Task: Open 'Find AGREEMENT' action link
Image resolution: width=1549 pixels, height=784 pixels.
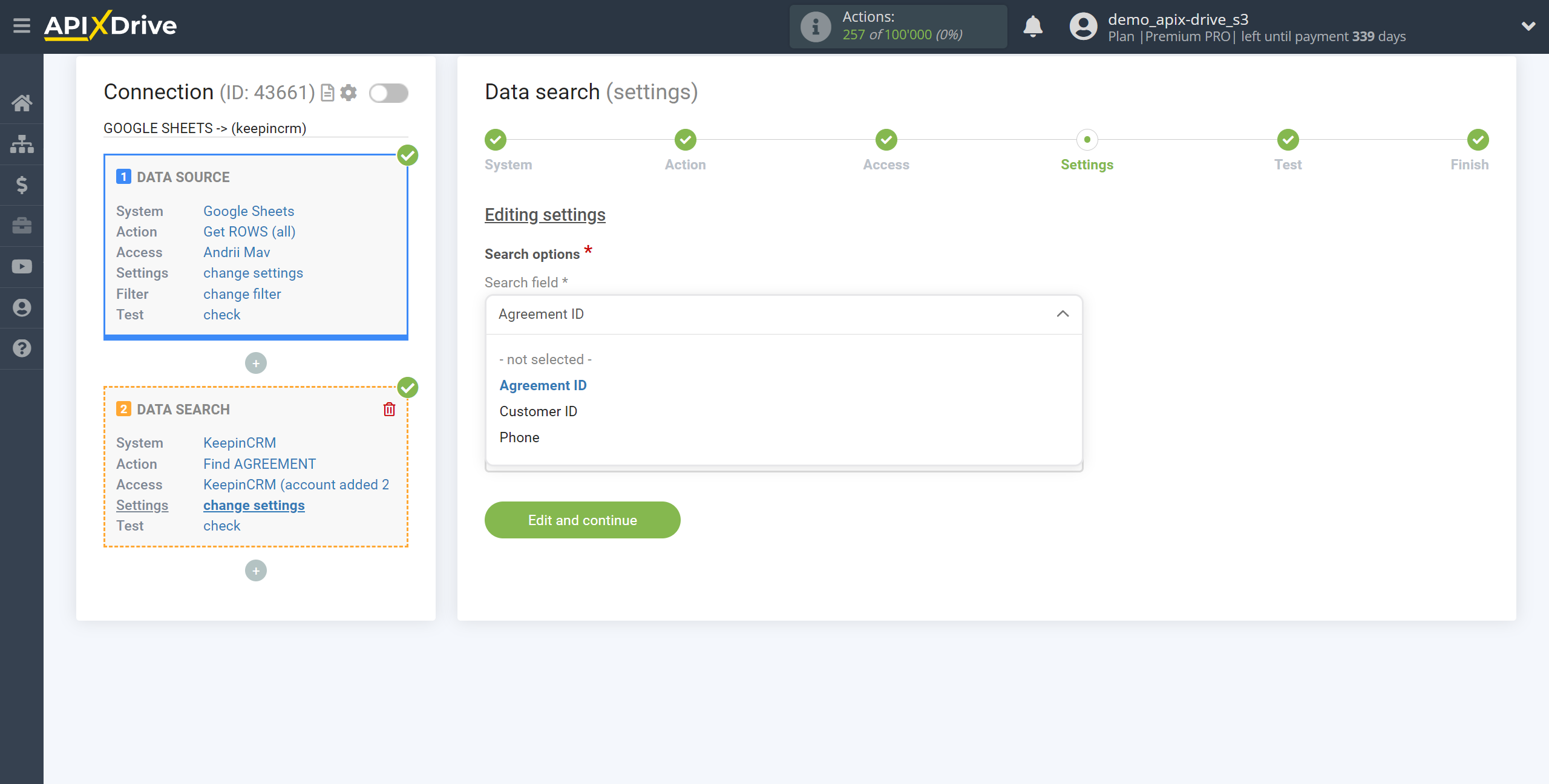Action: click(260, 464)
